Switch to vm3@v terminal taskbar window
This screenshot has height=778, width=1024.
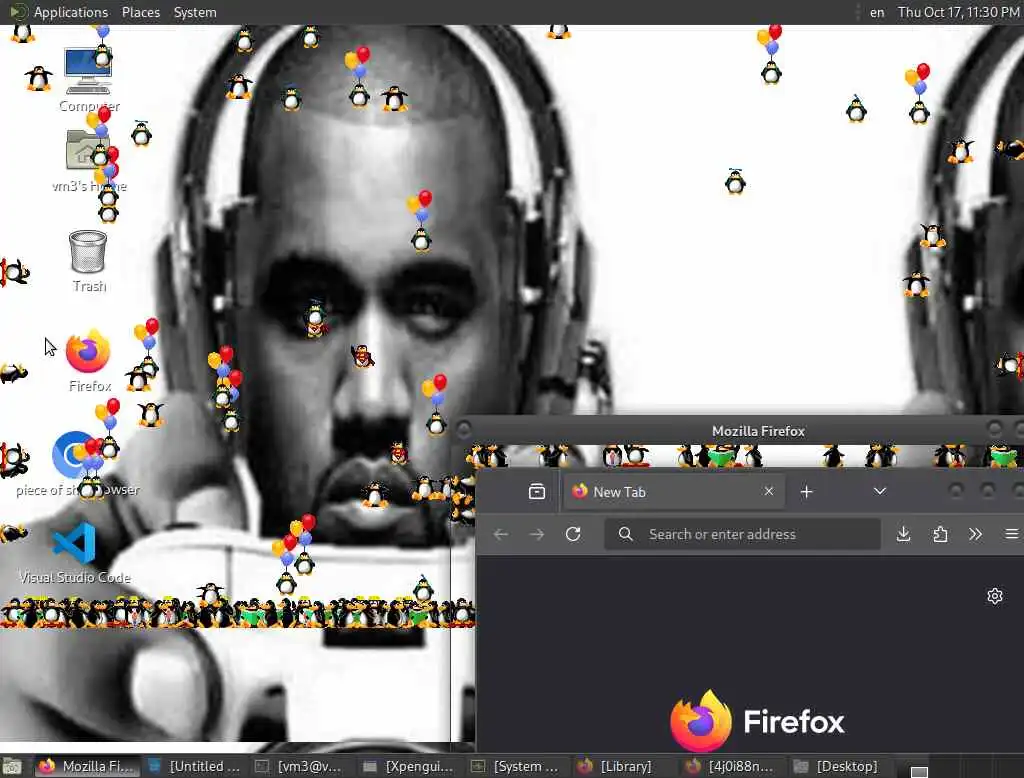pyautogui.click(x=302, y=766)
